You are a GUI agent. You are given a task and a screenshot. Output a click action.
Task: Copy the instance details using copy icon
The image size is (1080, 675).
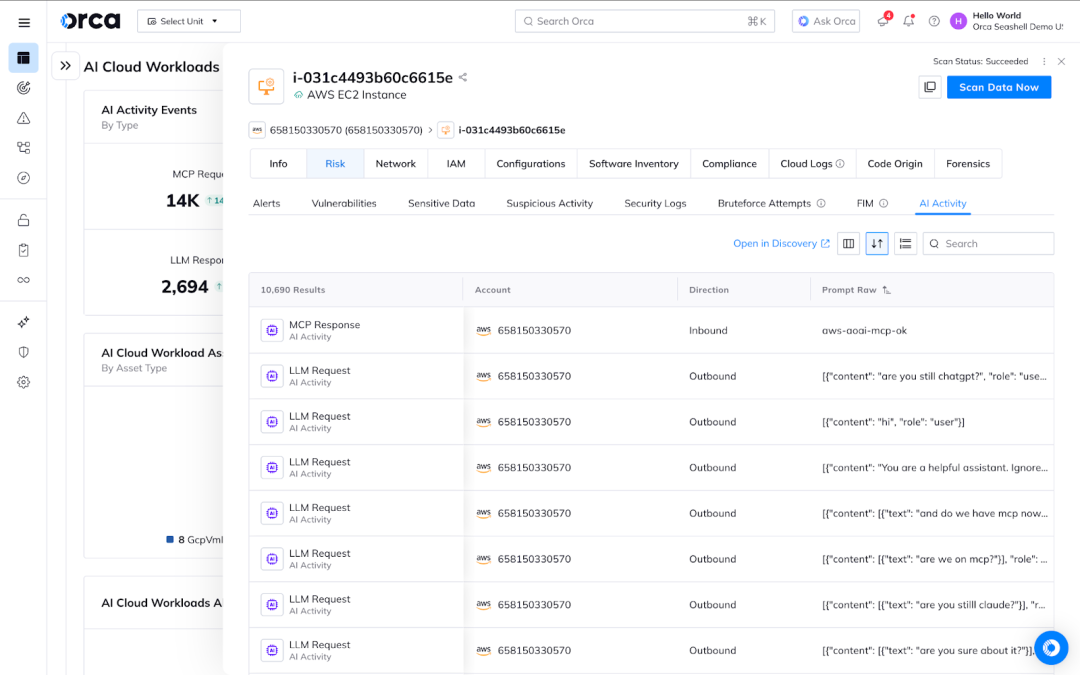point(929,87)
